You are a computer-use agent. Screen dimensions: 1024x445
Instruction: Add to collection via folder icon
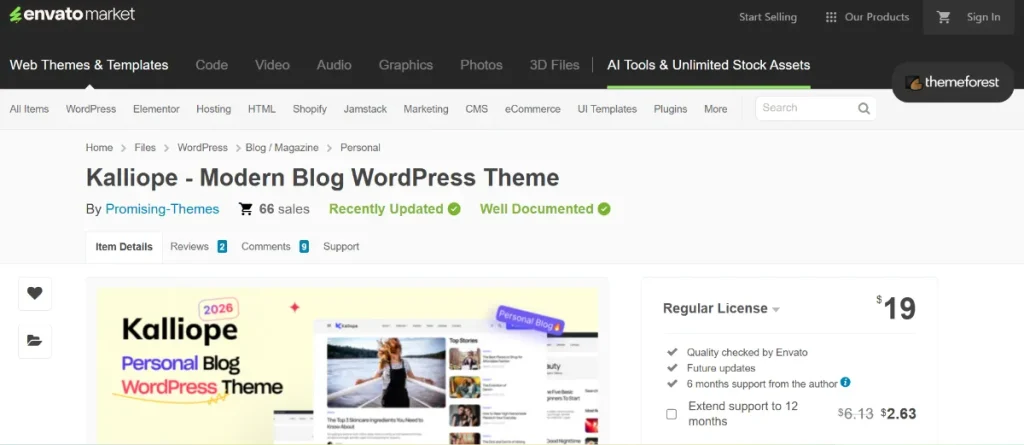pos(35,340)
